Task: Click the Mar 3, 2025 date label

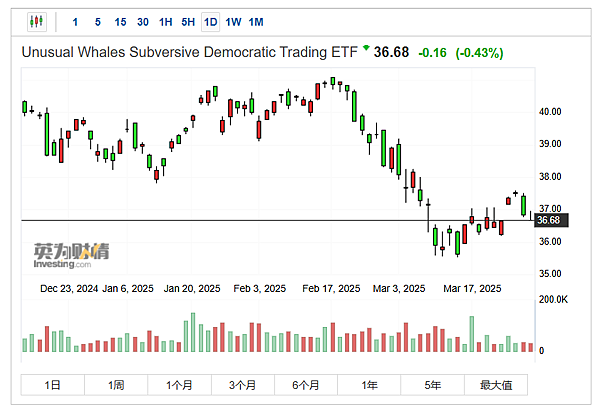Action: tap(399, 288)
